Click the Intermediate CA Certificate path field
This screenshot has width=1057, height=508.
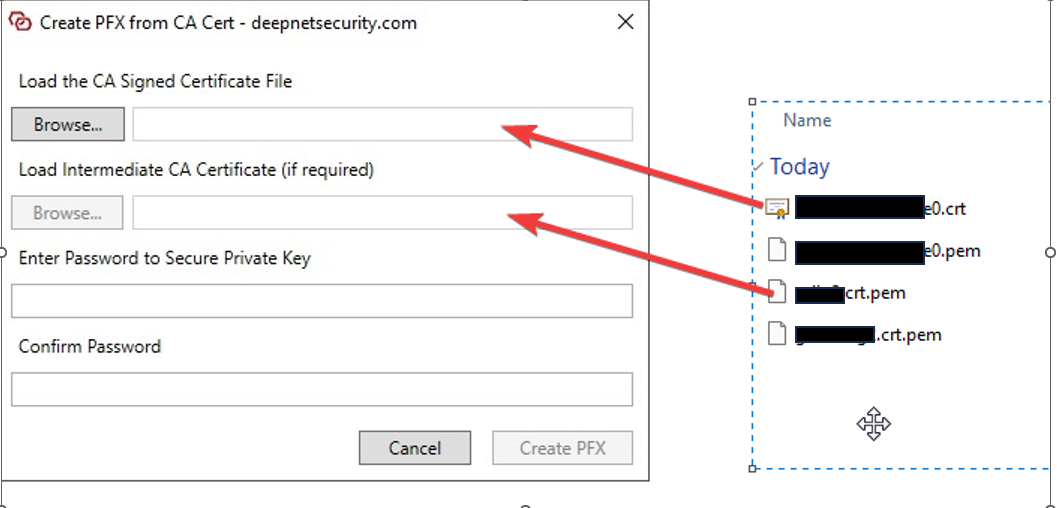(382, 213)
